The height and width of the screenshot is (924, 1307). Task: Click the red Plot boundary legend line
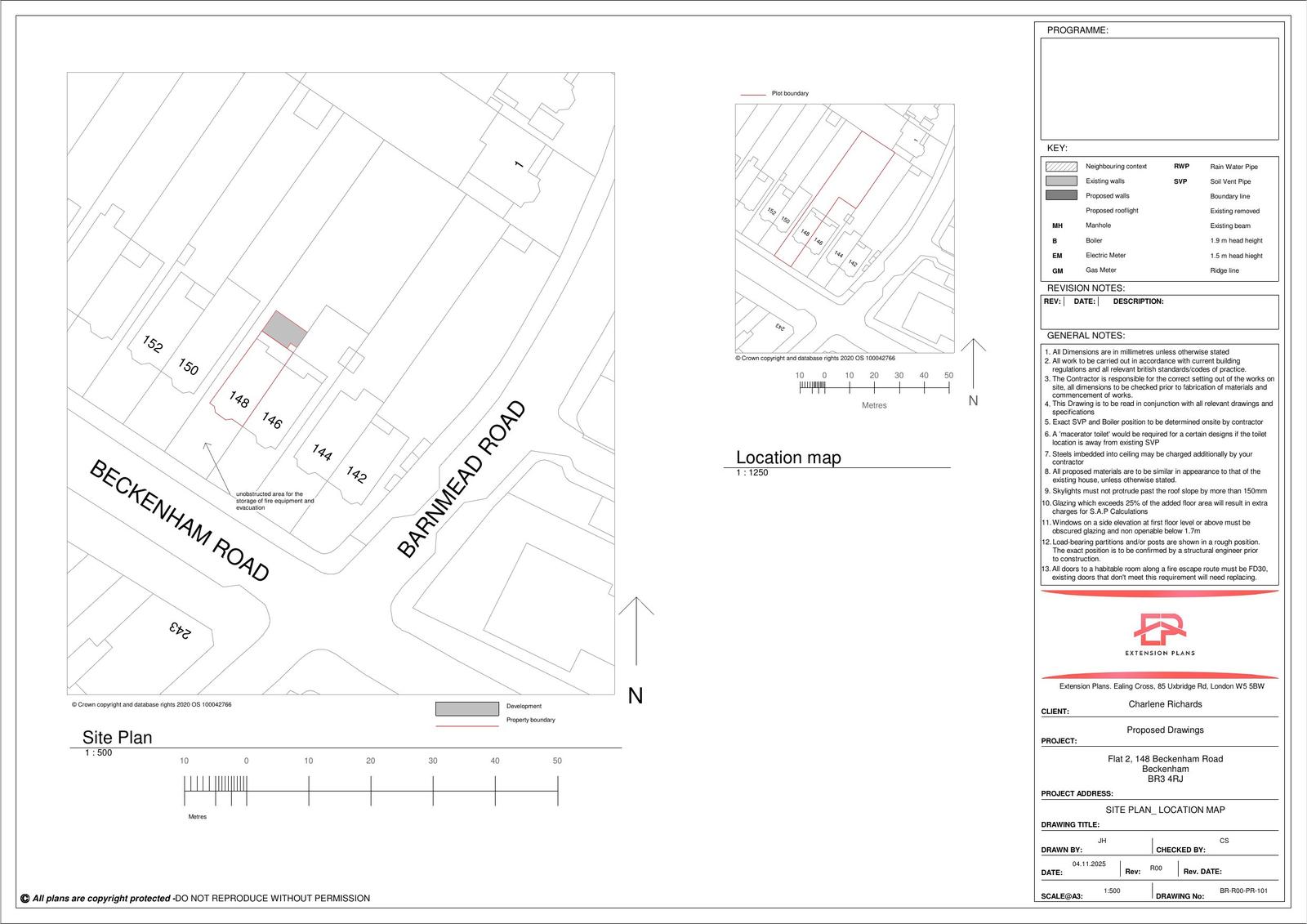pos(752,95)
